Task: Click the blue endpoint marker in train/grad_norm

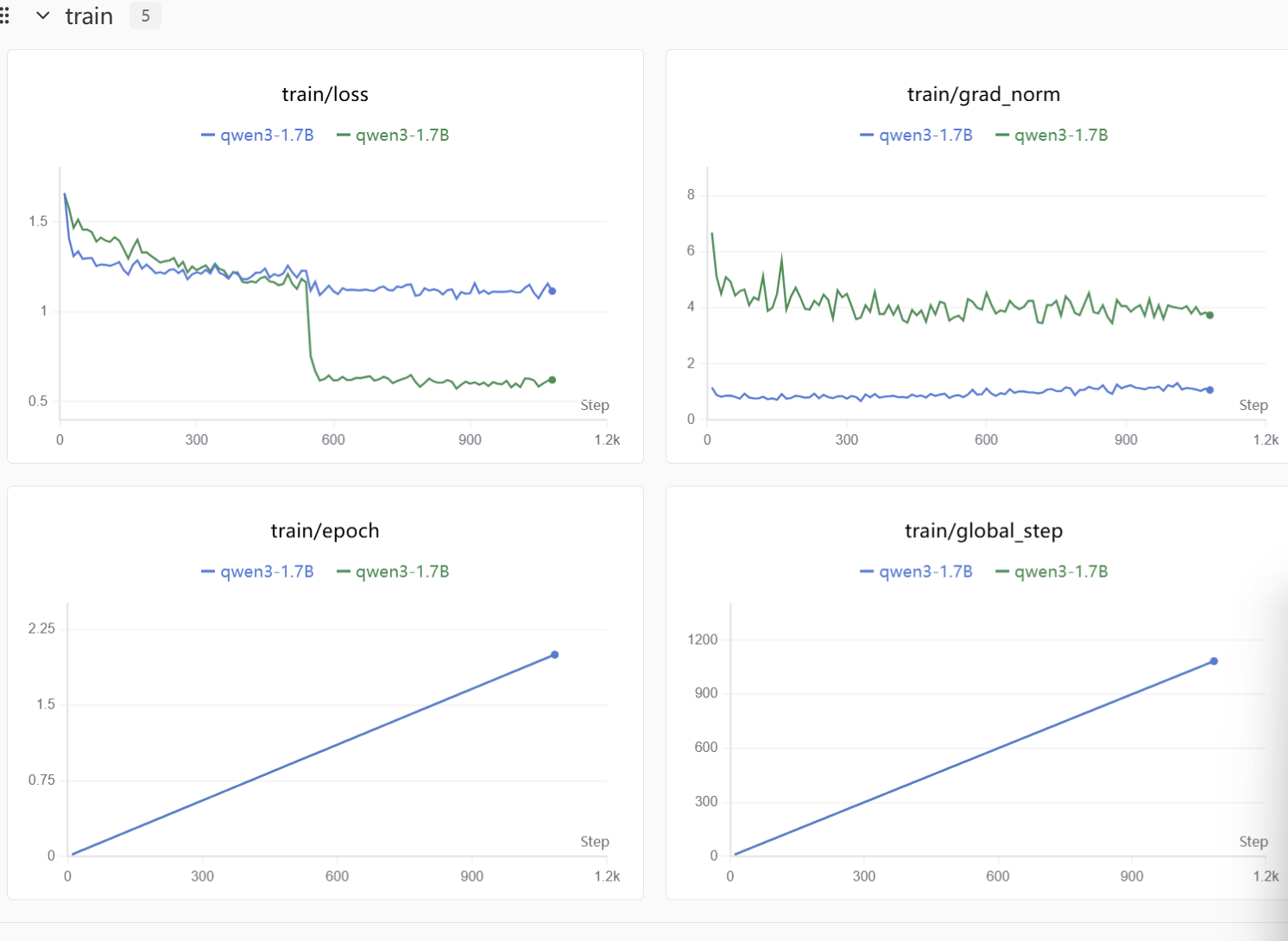Action: [x=1210, y=390]
